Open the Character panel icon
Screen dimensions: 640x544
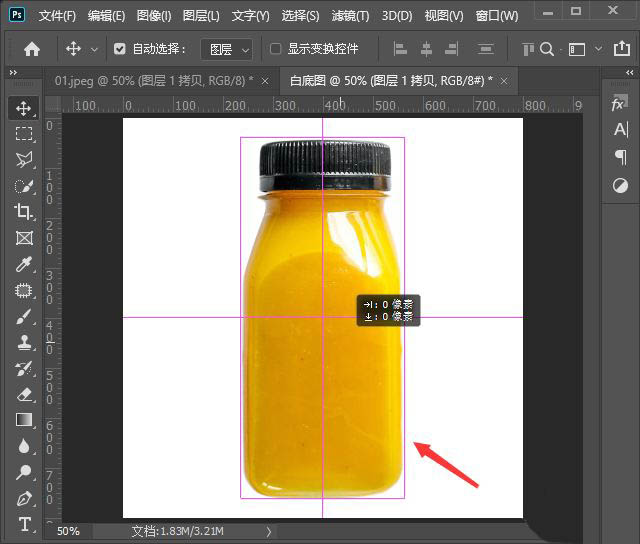click(621, 129)
